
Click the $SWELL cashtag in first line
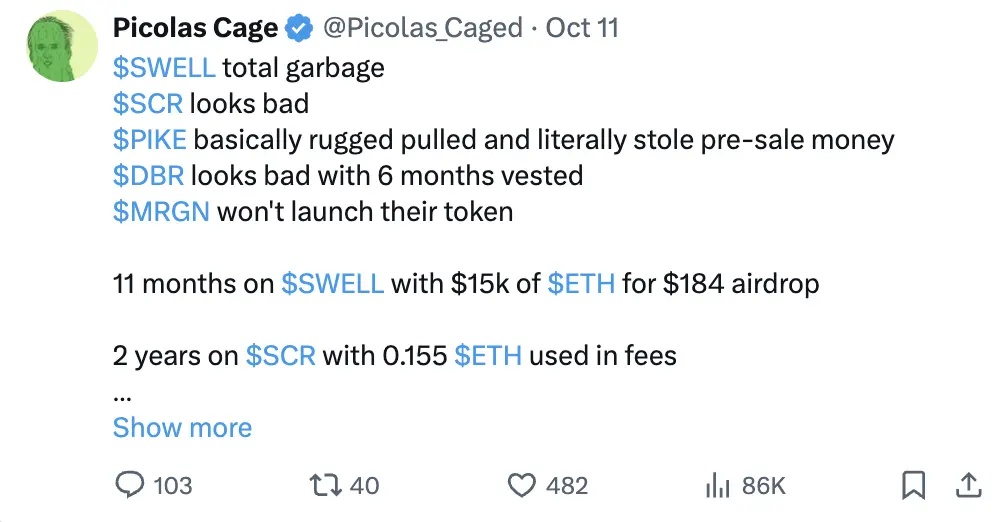point(164,68)
